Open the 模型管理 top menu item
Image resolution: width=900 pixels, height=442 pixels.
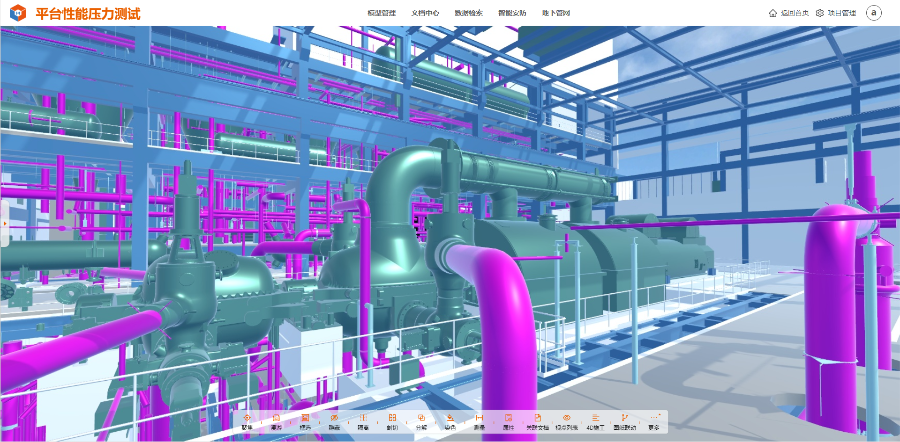(382, 13)
